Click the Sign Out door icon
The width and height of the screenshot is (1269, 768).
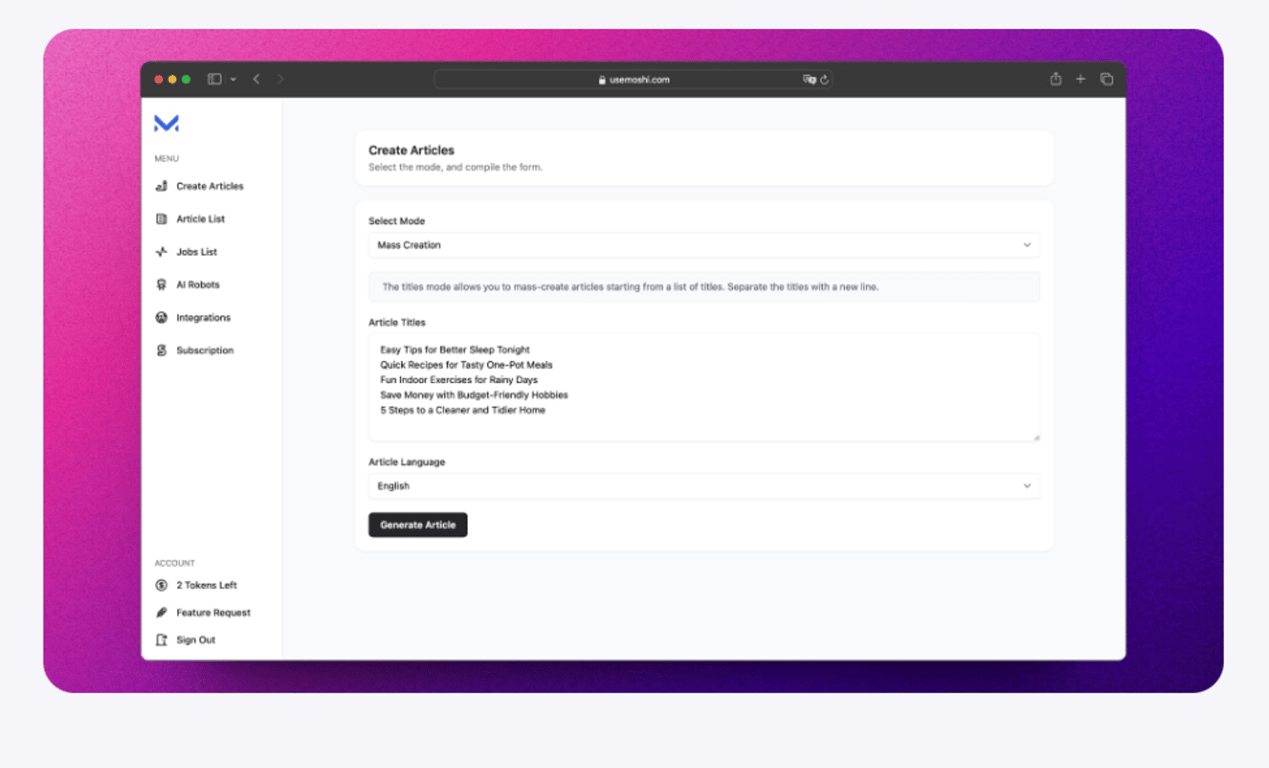click(x=161, y=640)
